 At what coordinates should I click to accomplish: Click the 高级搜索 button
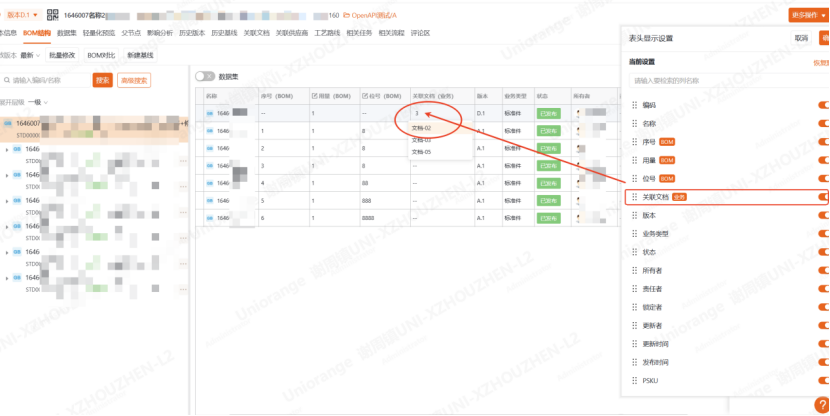tap(134, 80)
